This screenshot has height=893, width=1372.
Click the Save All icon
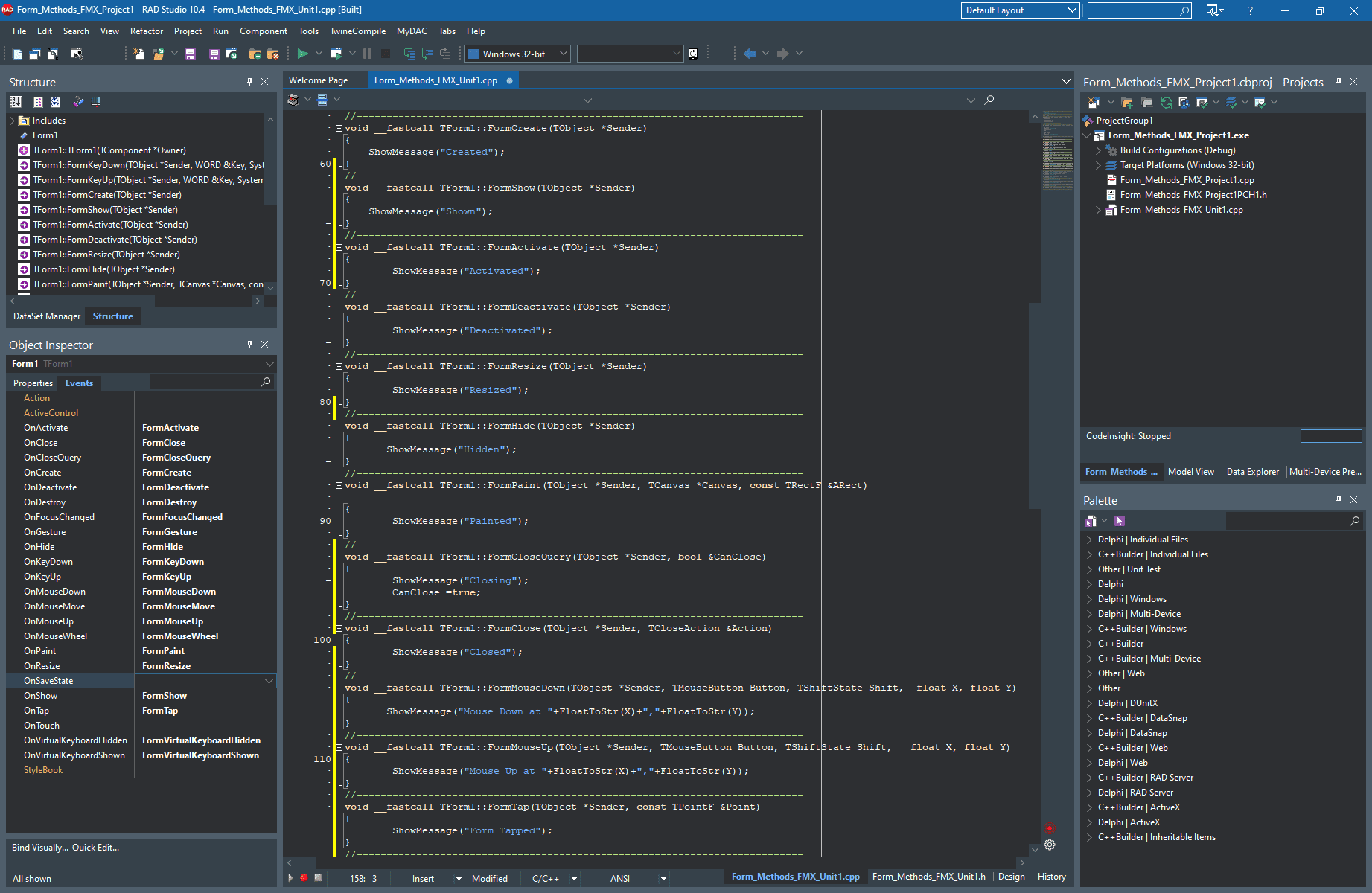click(214, 54)
